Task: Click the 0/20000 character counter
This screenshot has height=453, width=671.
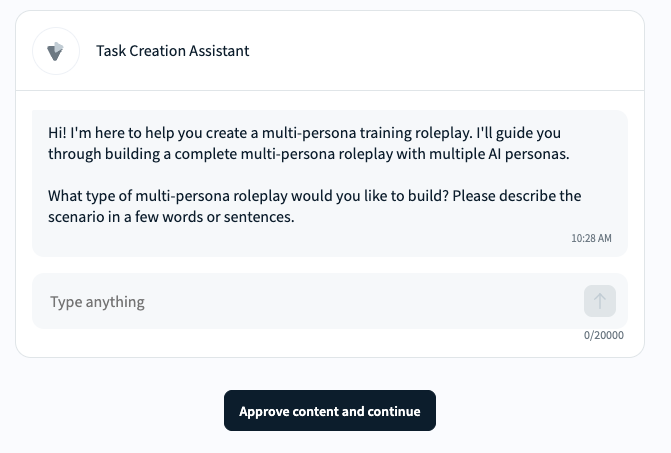Action: point(604,336)
